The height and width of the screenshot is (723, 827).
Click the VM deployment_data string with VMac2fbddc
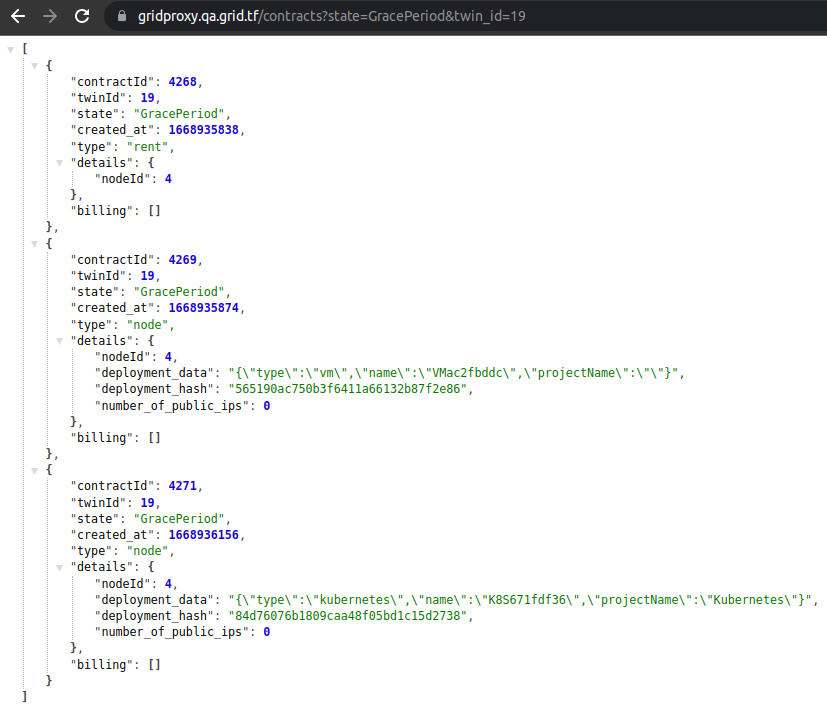coord(455,373)
